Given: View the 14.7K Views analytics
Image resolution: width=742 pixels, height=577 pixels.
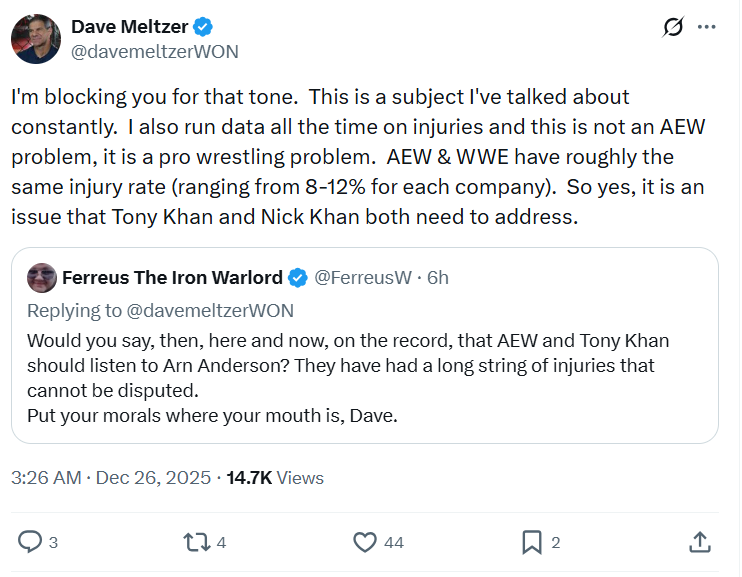Looking at the screenshot, I should [275, 478].
